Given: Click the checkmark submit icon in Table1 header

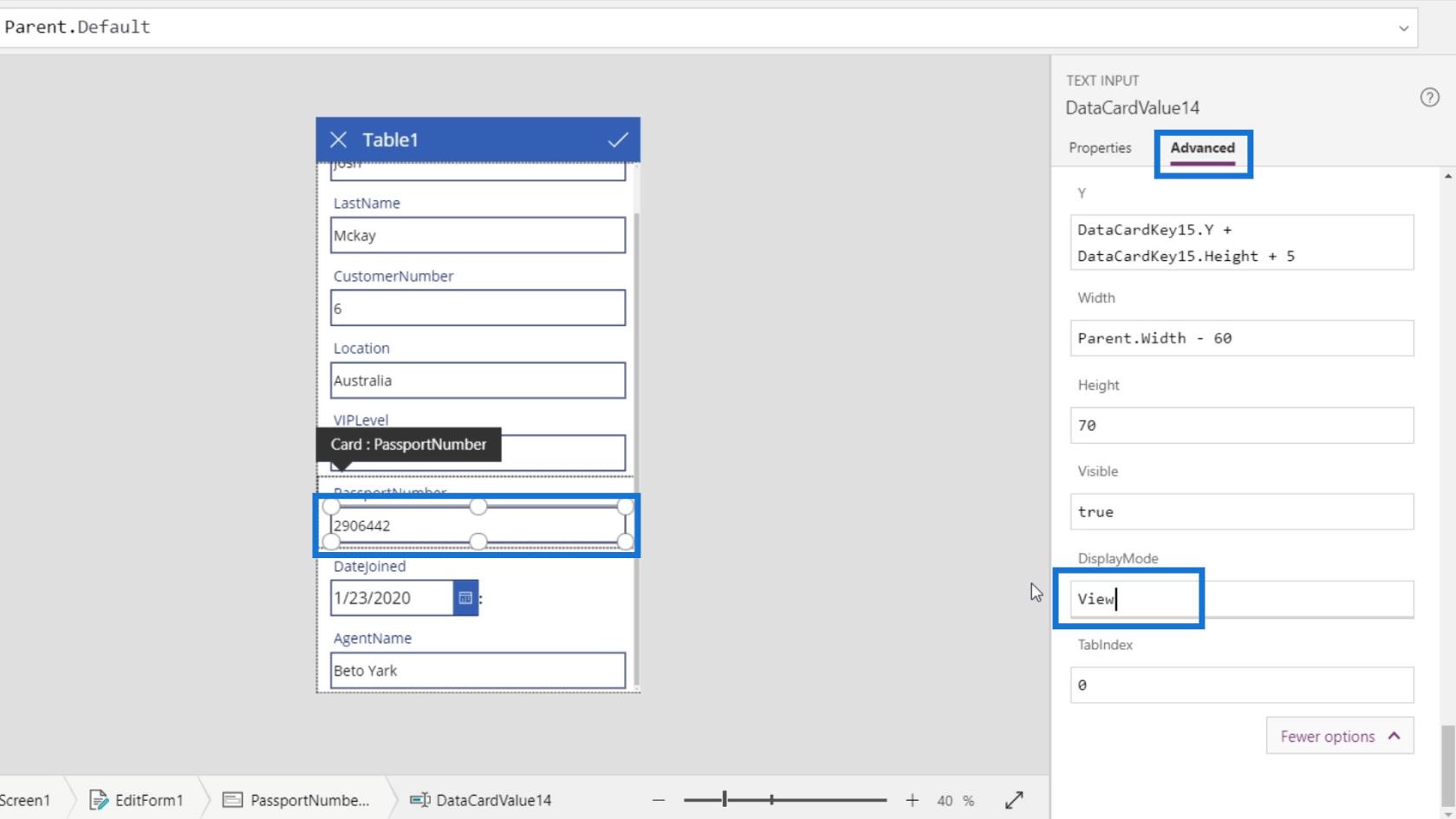Looking at the screenshot, I should [618, 140].
